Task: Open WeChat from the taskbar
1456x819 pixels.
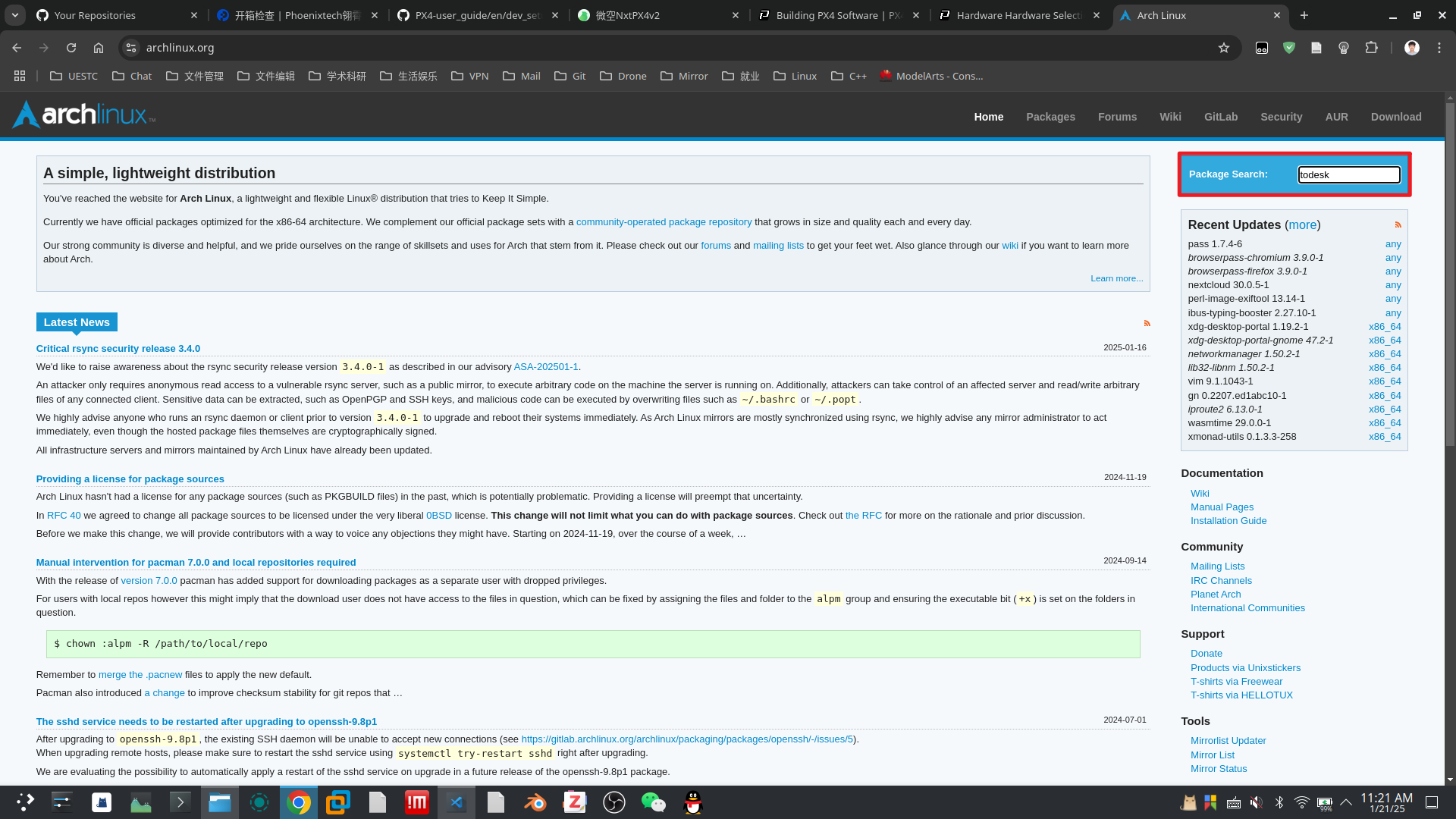Action: (654, 802)
